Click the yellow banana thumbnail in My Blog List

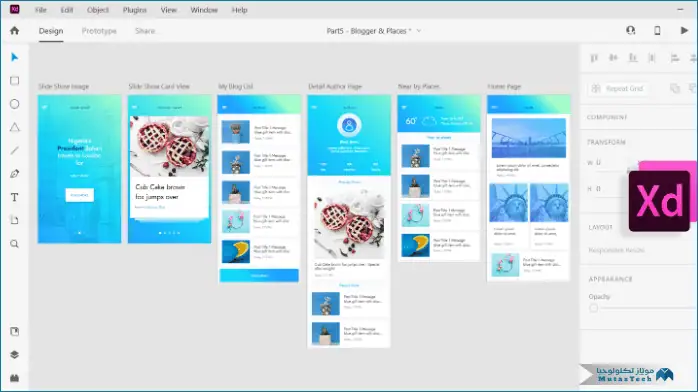[235, 251]
